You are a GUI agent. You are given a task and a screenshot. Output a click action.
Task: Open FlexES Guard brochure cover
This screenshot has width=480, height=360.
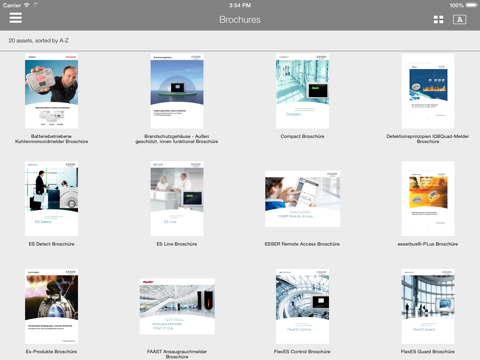click(428, 306)
